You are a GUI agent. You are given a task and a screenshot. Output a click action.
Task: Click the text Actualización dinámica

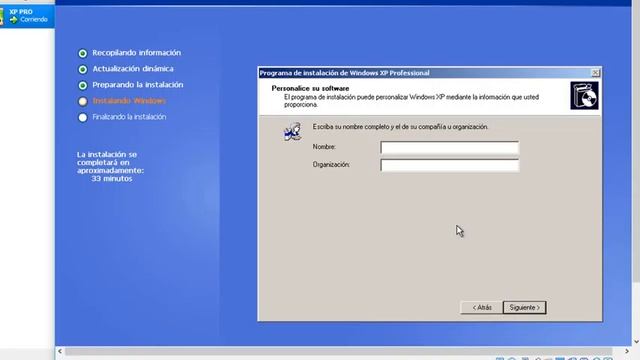pyautogui.click(x=133, y=69)
